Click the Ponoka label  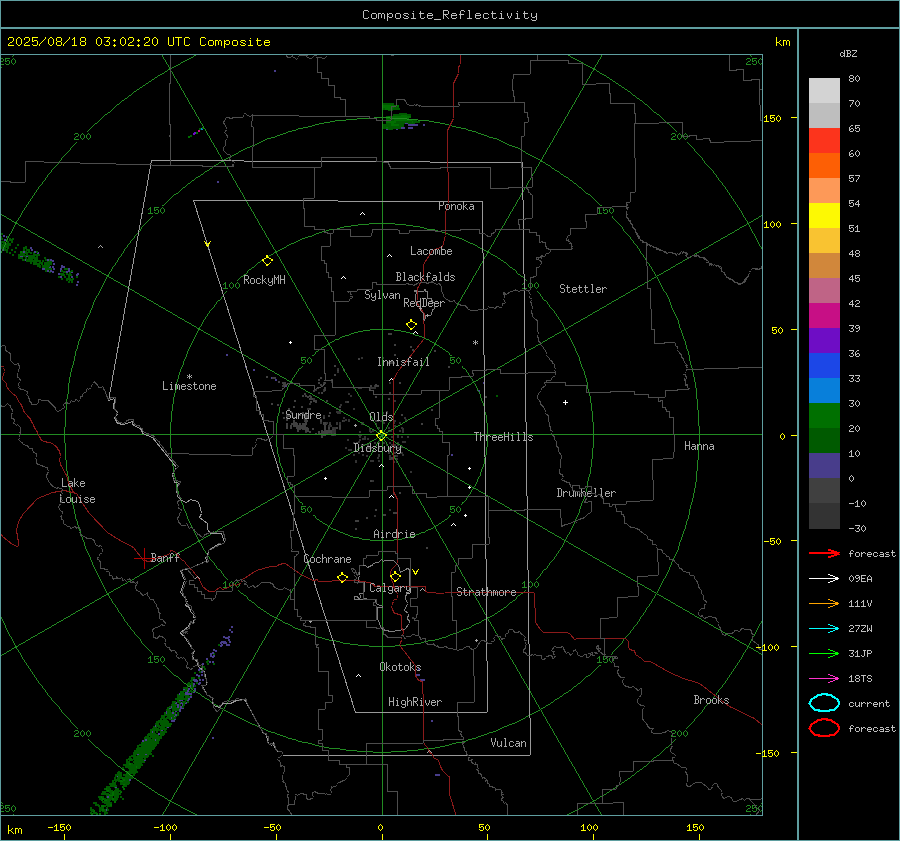click(x=456, y=206)
